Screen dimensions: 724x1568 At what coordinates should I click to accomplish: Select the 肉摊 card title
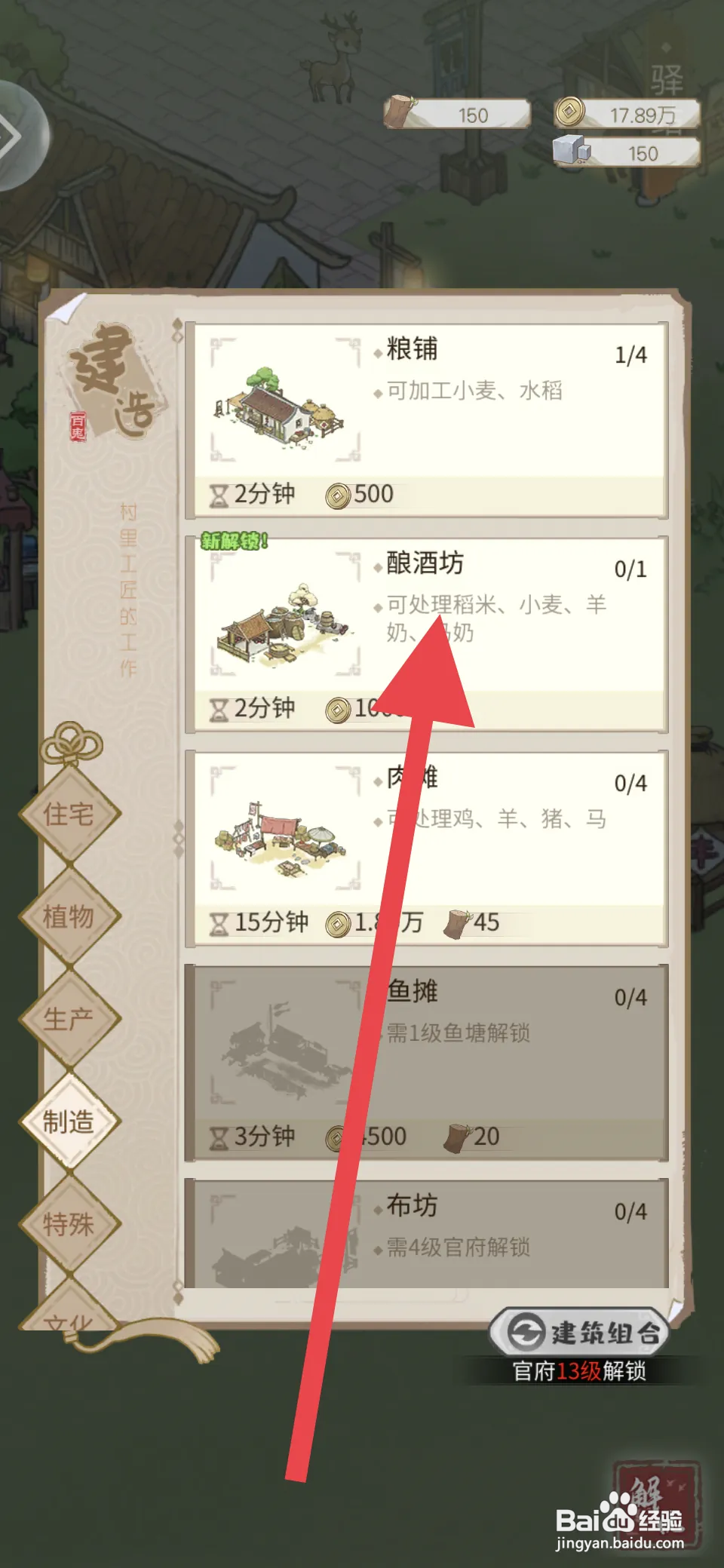click(x=413, y=777)
